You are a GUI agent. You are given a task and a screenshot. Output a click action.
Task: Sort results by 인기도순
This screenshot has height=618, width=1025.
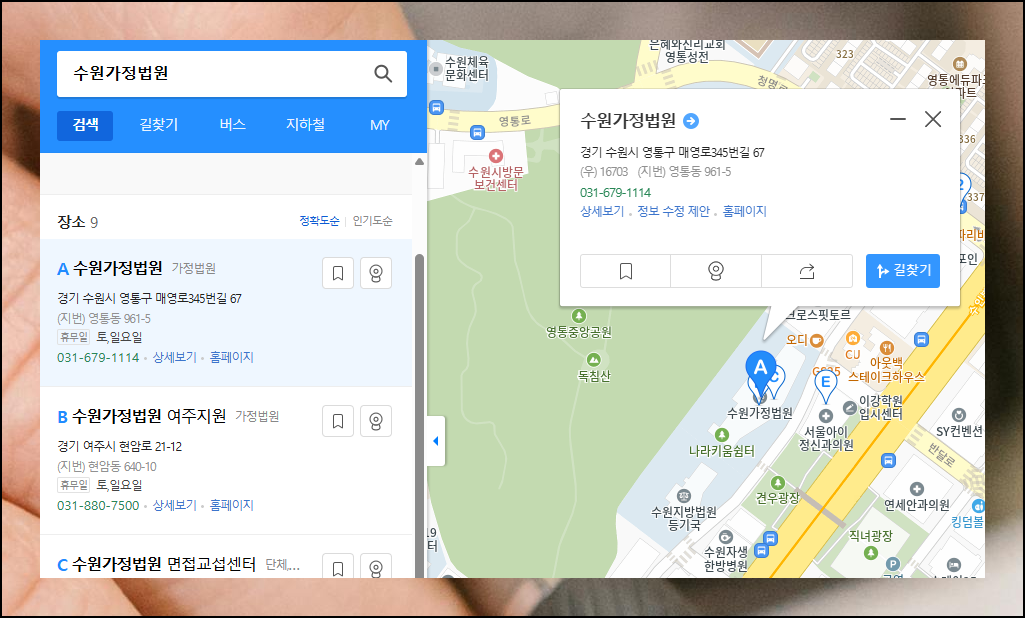coord(373,221)
